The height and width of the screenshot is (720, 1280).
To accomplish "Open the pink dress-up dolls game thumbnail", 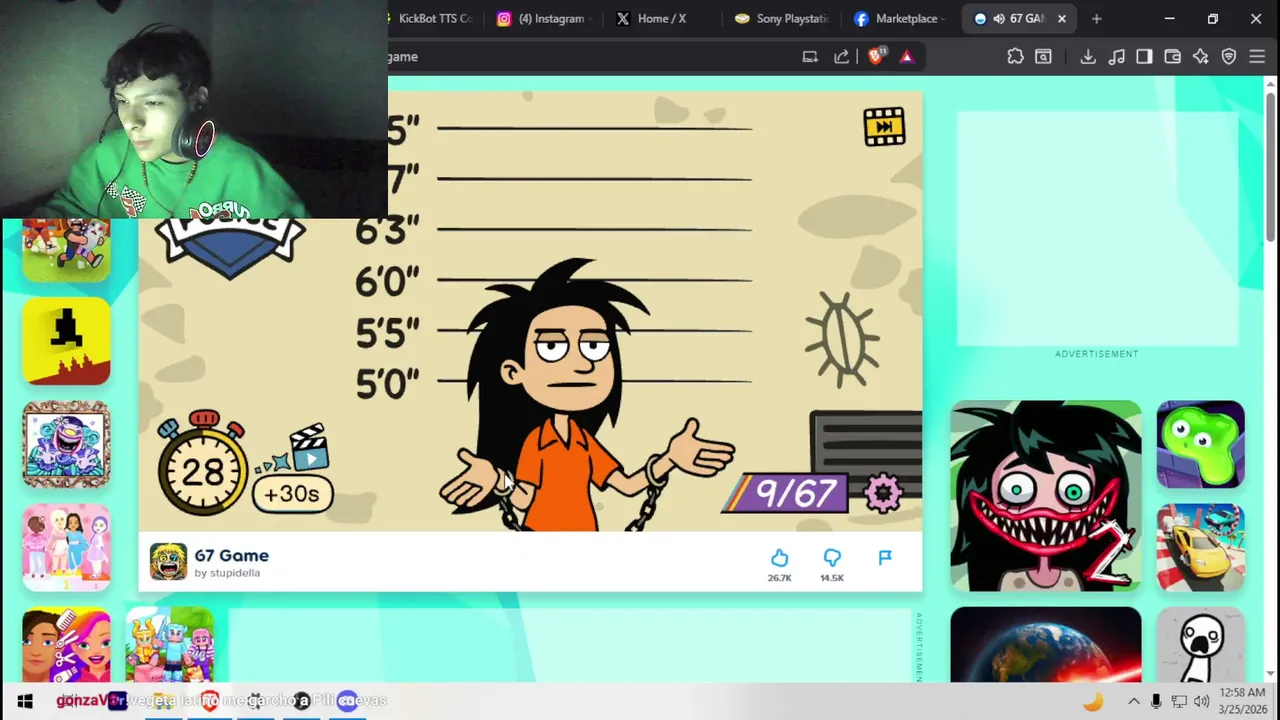I will (67, 547).
